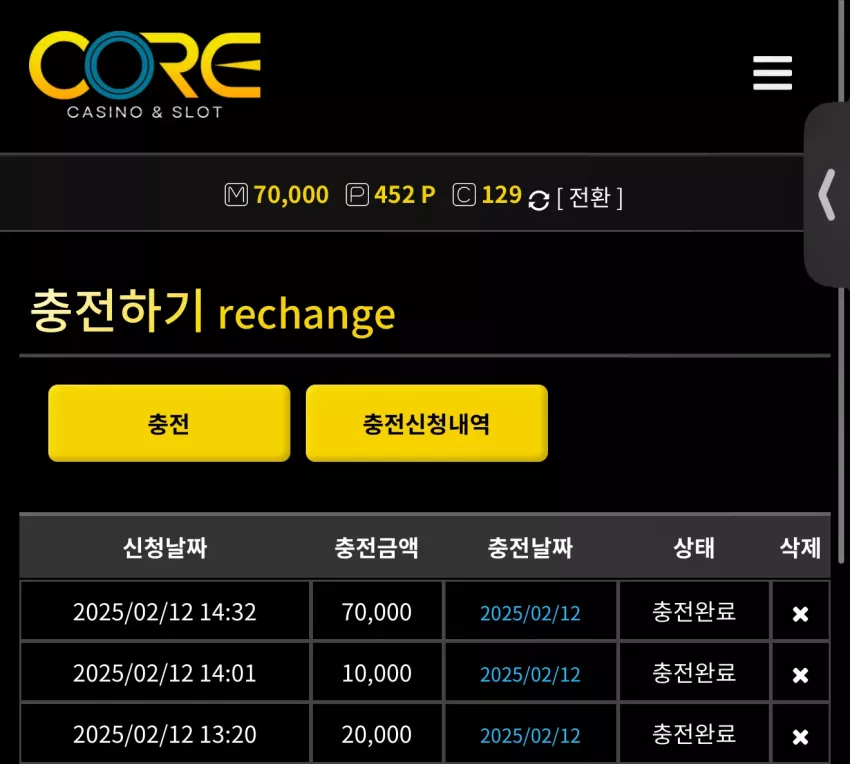Viewport: 850px width, 764px height.
Task: Click the 상태 column header
Action: coord(694,548)
